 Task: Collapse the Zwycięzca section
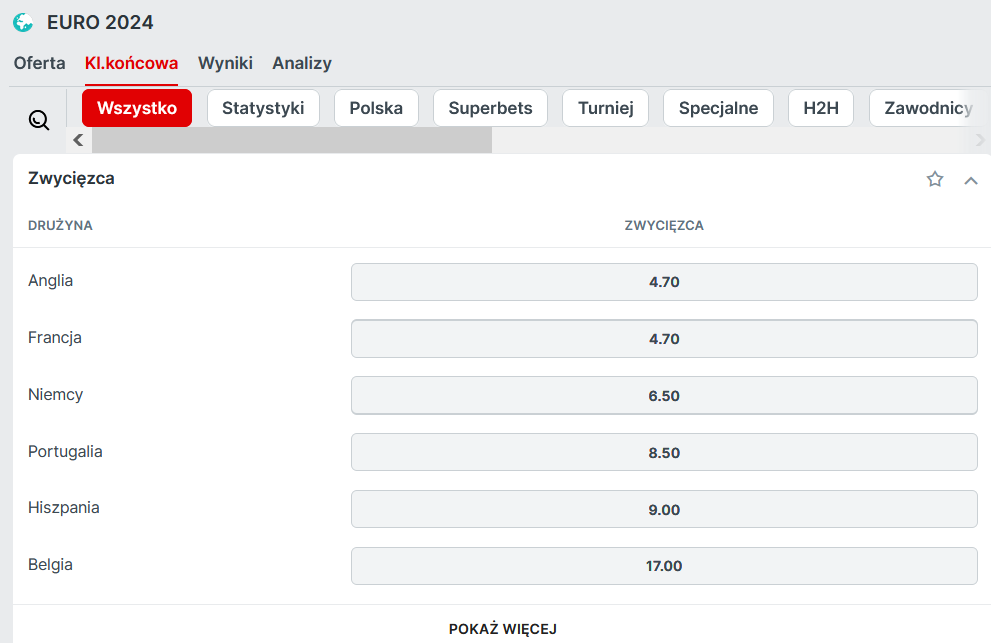(970, 180)
